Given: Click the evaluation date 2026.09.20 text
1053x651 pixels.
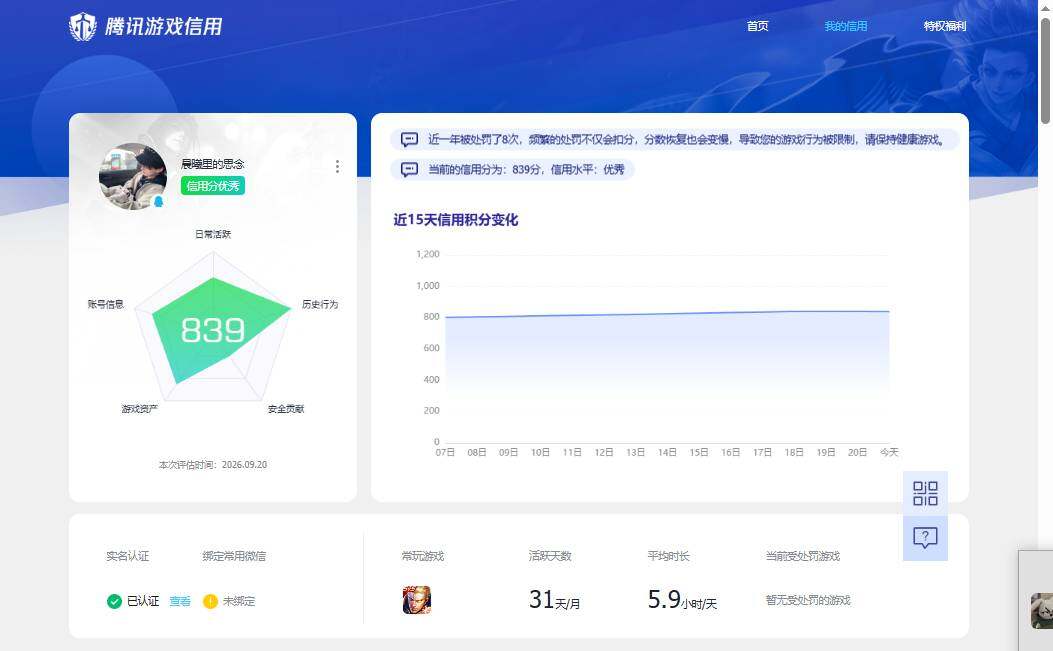Looking at the screenshot, I should pos(244,465).
